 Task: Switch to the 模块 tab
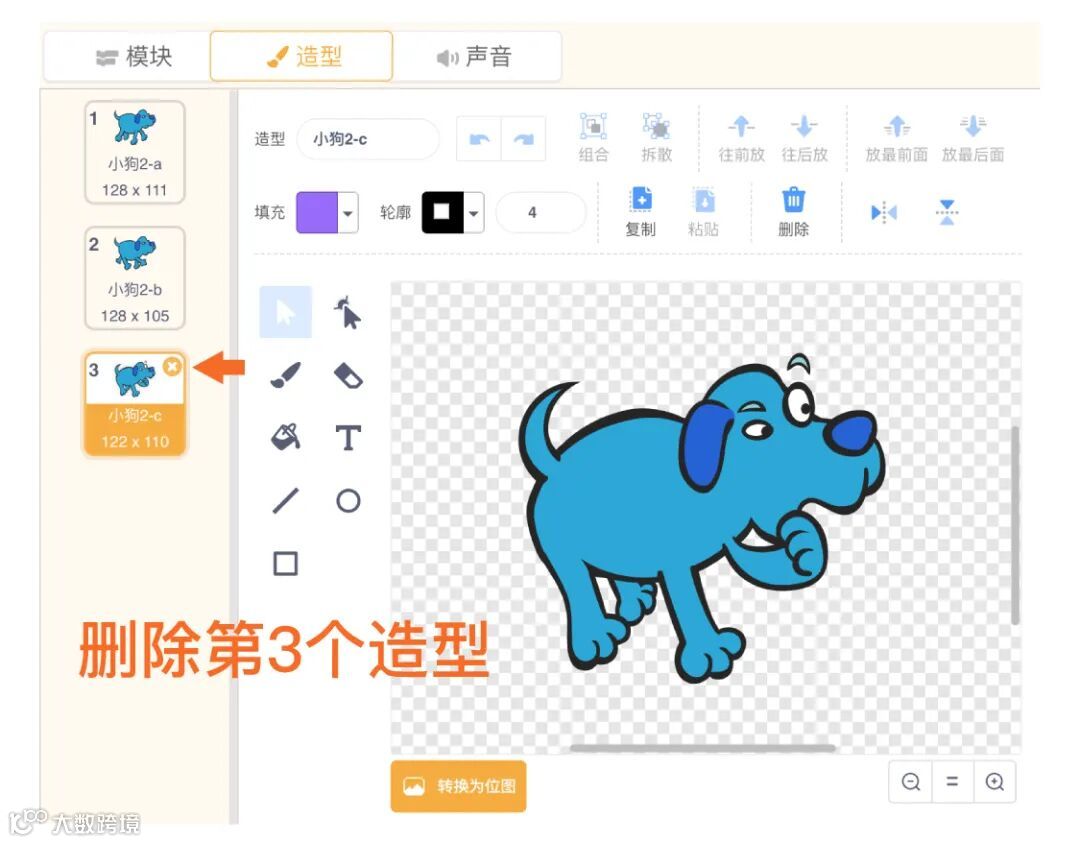click(133, 56)
